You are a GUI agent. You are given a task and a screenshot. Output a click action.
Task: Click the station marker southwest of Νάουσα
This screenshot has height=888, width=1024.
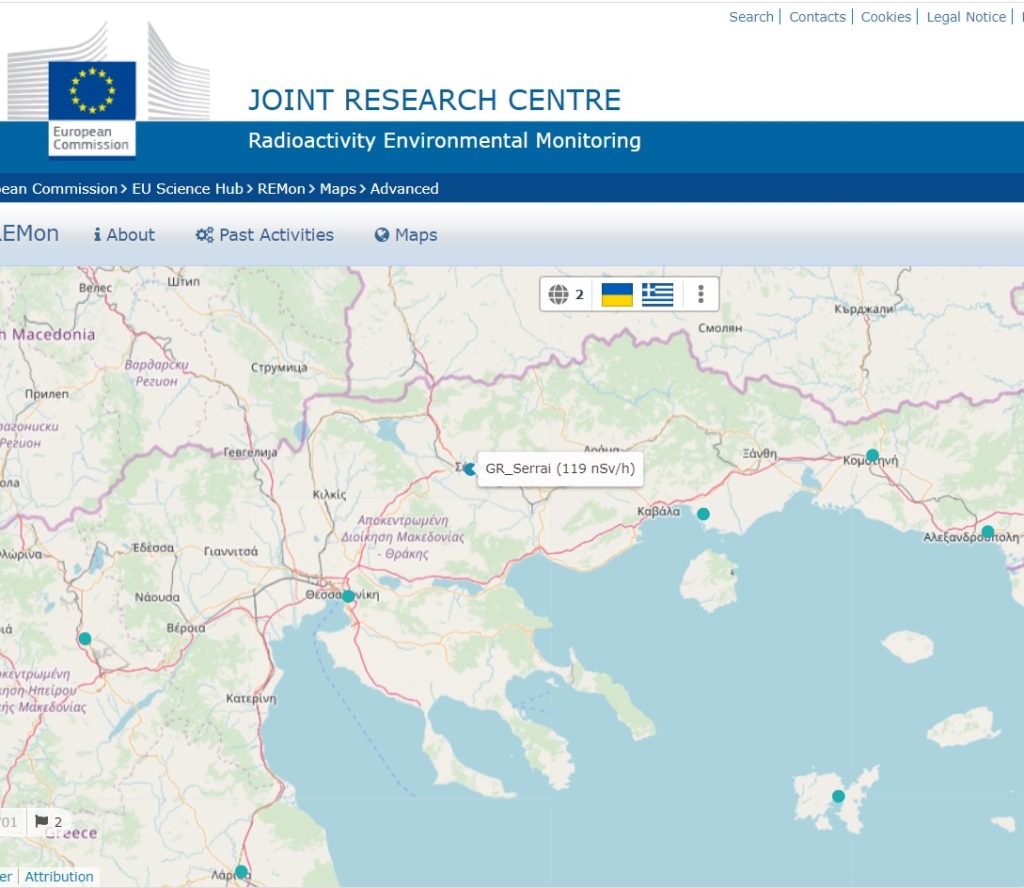tap(85, 639)
